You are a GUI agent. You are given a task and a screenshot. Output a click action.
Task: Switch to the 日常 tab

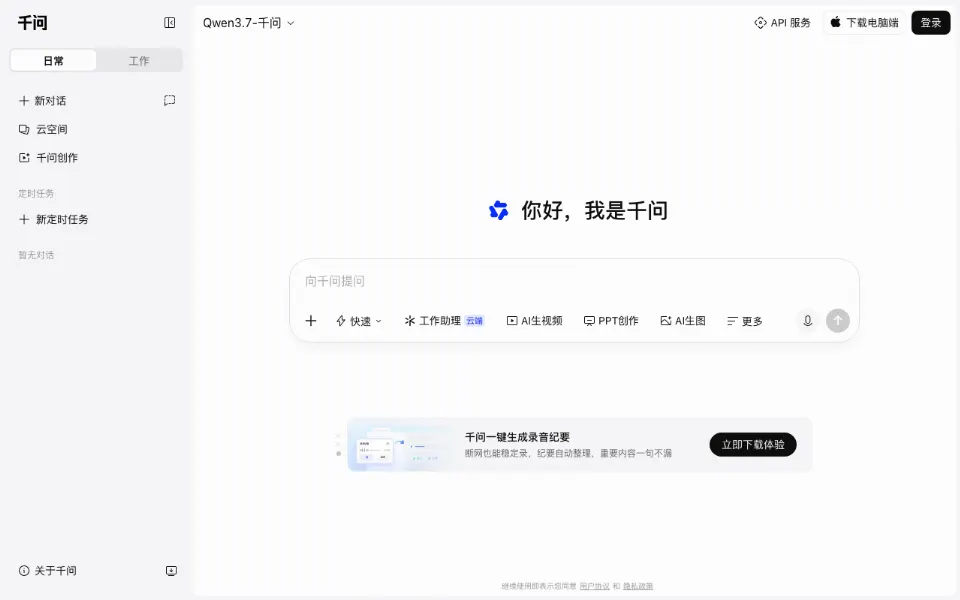point(53,61)
